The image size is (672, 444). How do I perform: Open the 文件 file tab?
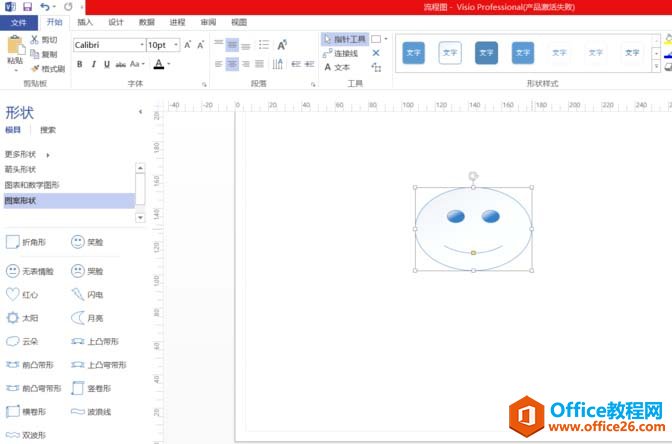tap(18, 22)
